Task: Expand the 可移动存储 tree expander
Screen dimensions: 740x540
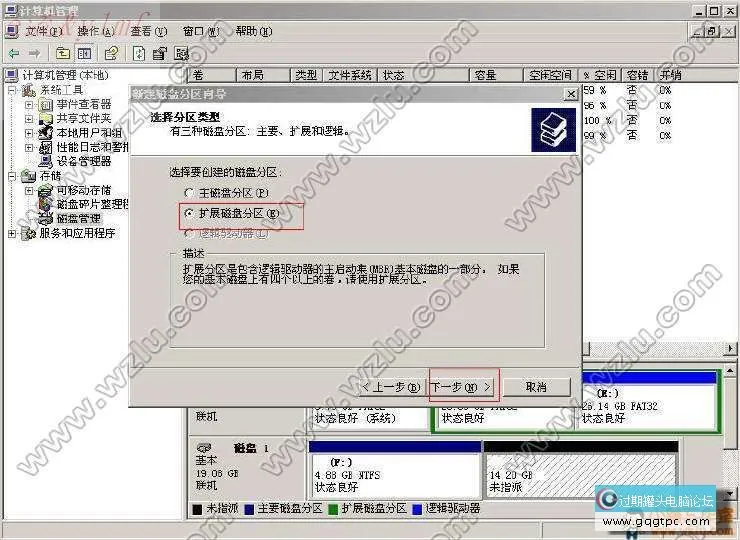Action: coord(29,191)
